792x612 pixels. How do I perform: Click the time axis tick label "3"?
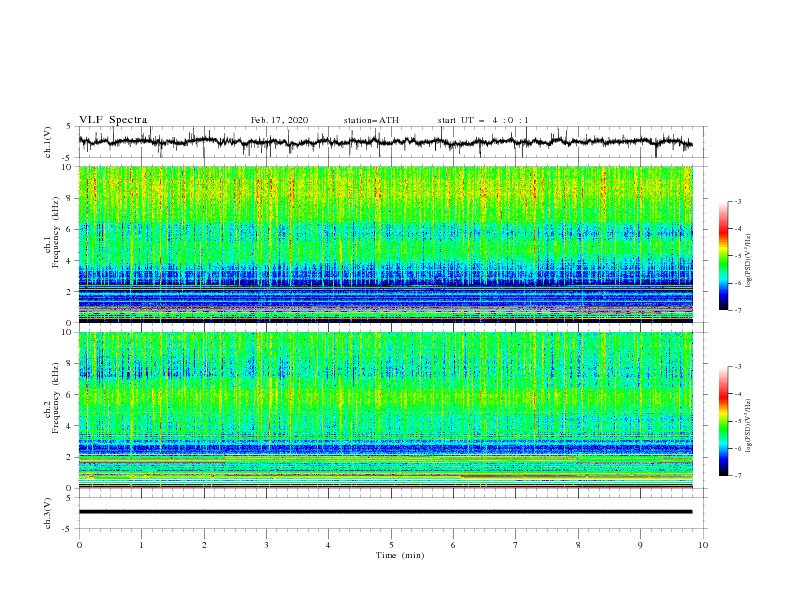tap(266, 545)
